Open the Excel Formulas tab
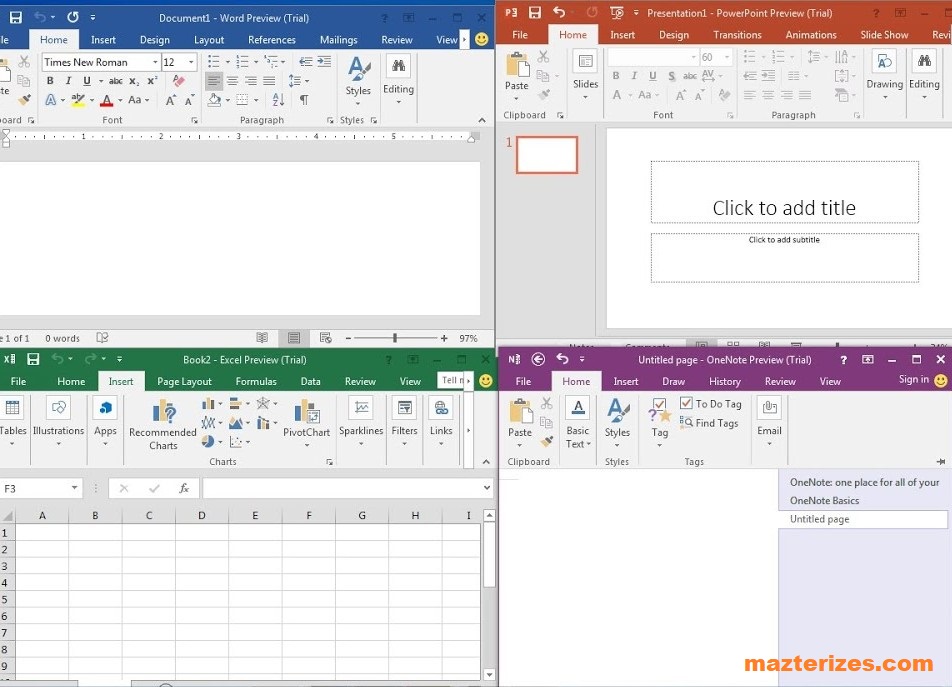Screen dimensions: 952x687 [256, 382]
